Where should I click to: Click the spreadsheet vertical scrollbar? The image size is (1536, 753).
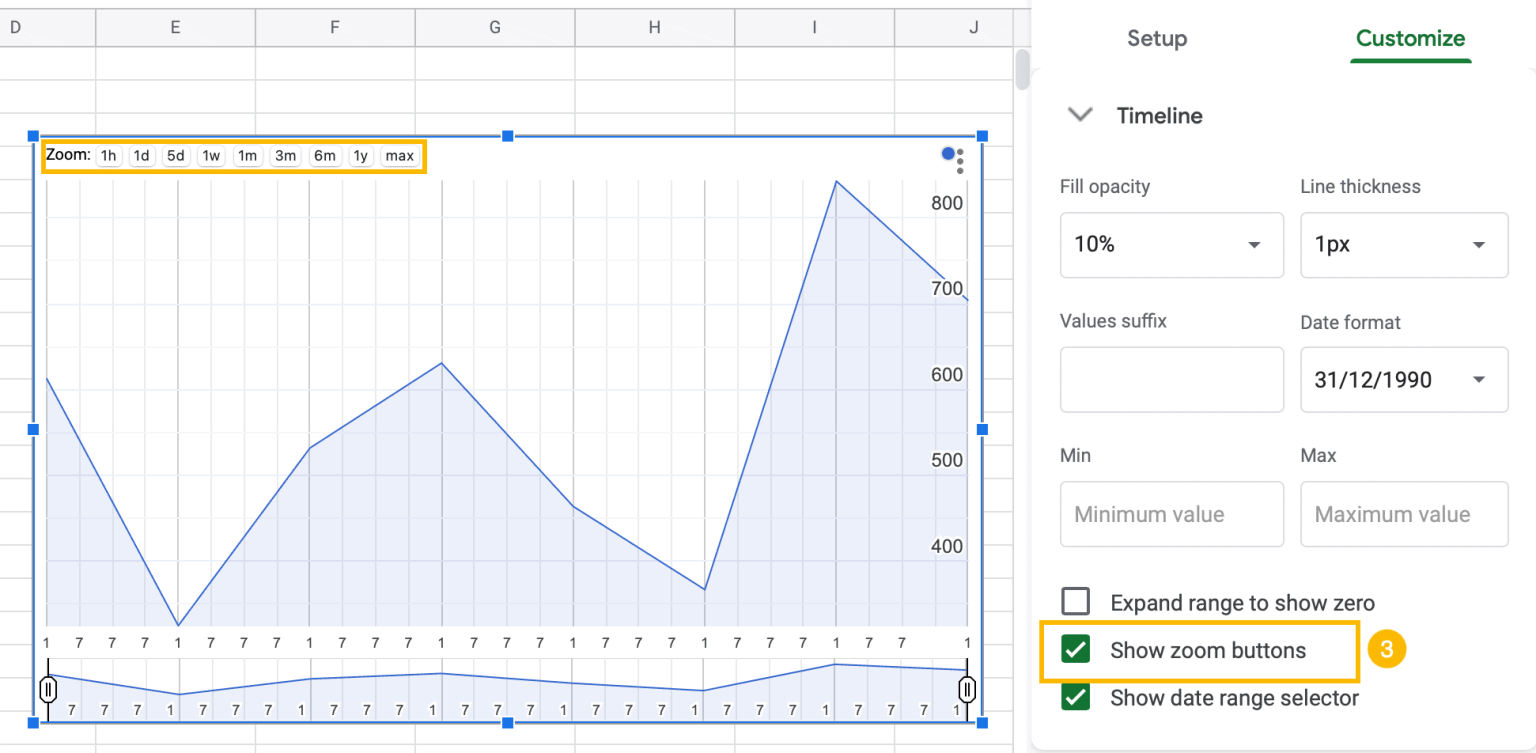click(x=1021, y=70)
